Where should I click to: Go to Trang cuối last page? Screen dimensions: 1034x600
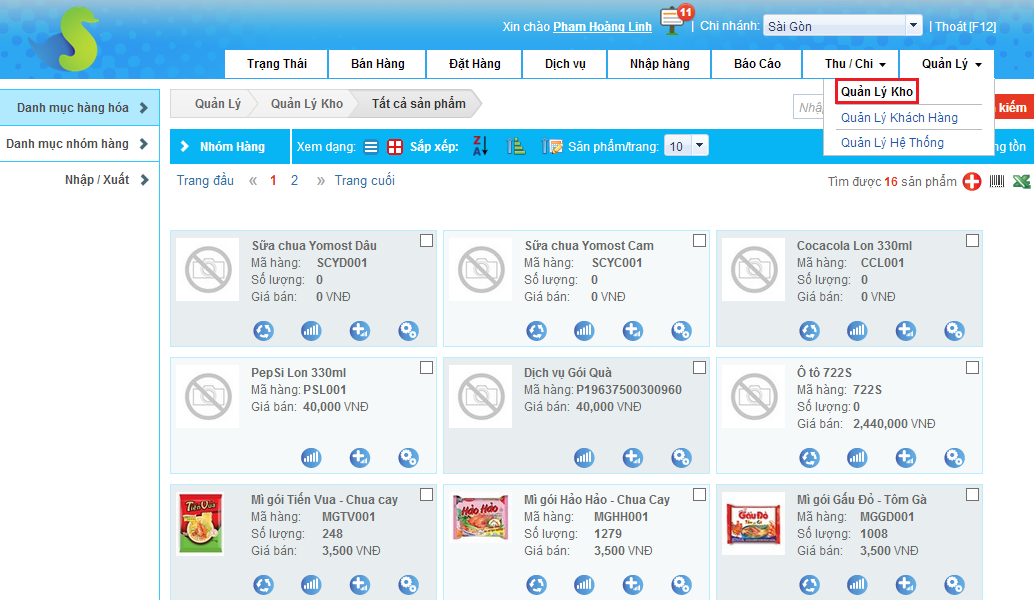click(364, 181)
